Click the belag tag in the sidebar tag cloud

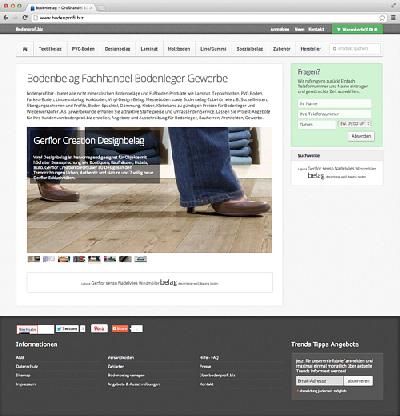point(316,176)
